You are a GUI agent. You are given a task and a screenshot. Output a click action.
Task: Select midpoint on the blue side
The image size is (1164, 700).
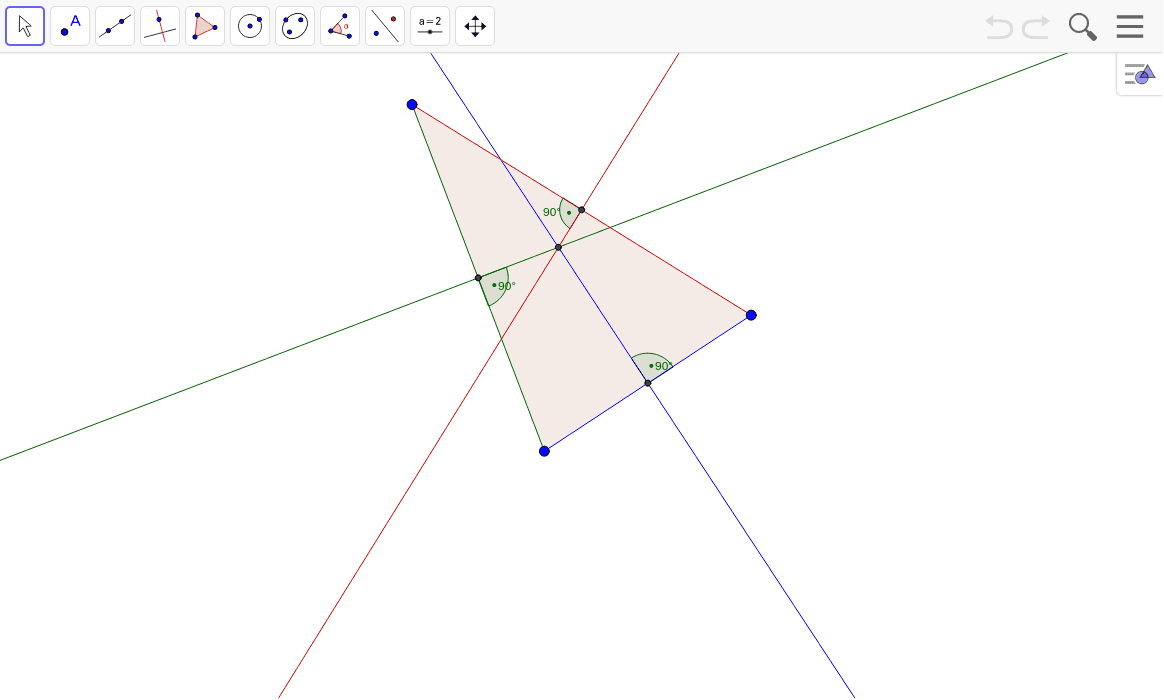click(648, 383)
